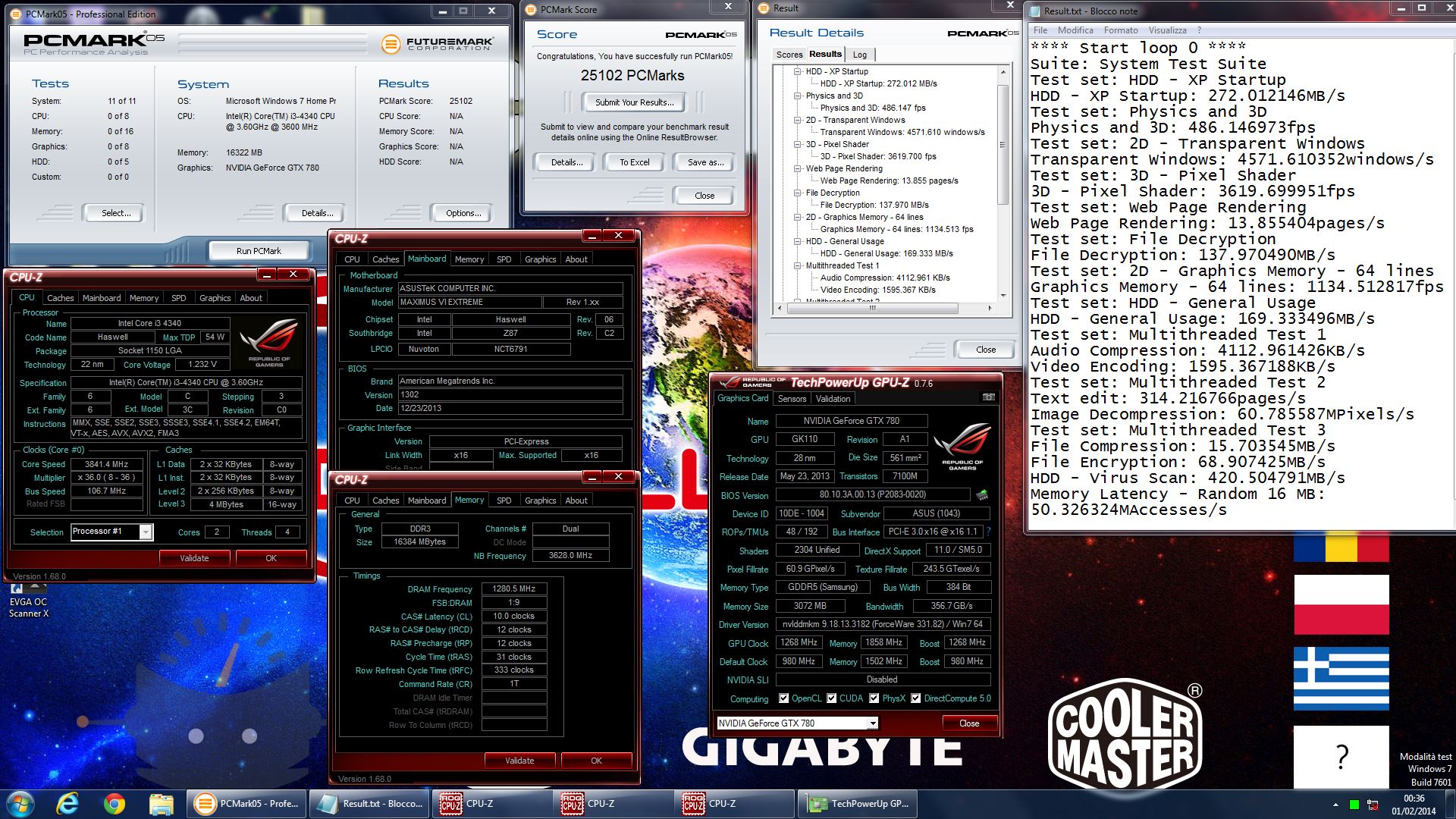Collapse the Physics and 3D tree node
The image size is (1456, 819).
798,96
